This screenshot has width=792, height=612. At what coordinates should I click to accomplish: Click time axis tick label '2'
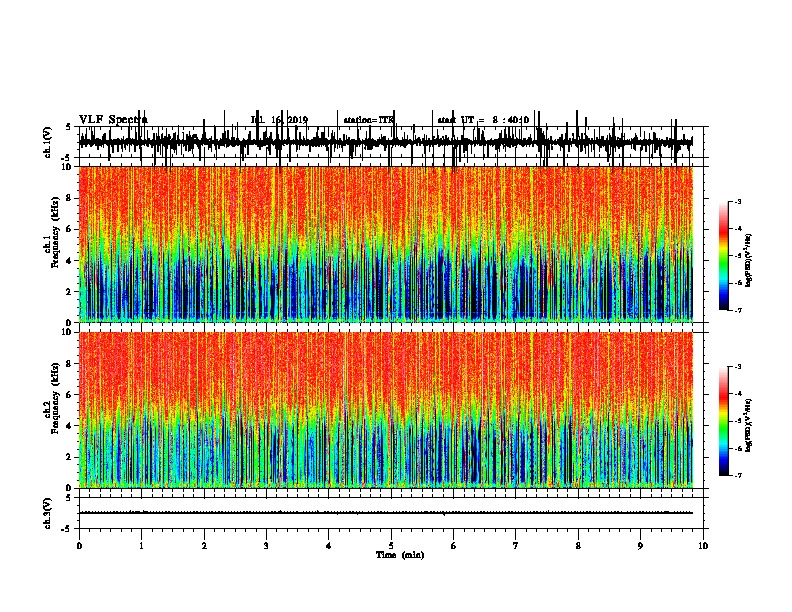[x=204, y=546]
